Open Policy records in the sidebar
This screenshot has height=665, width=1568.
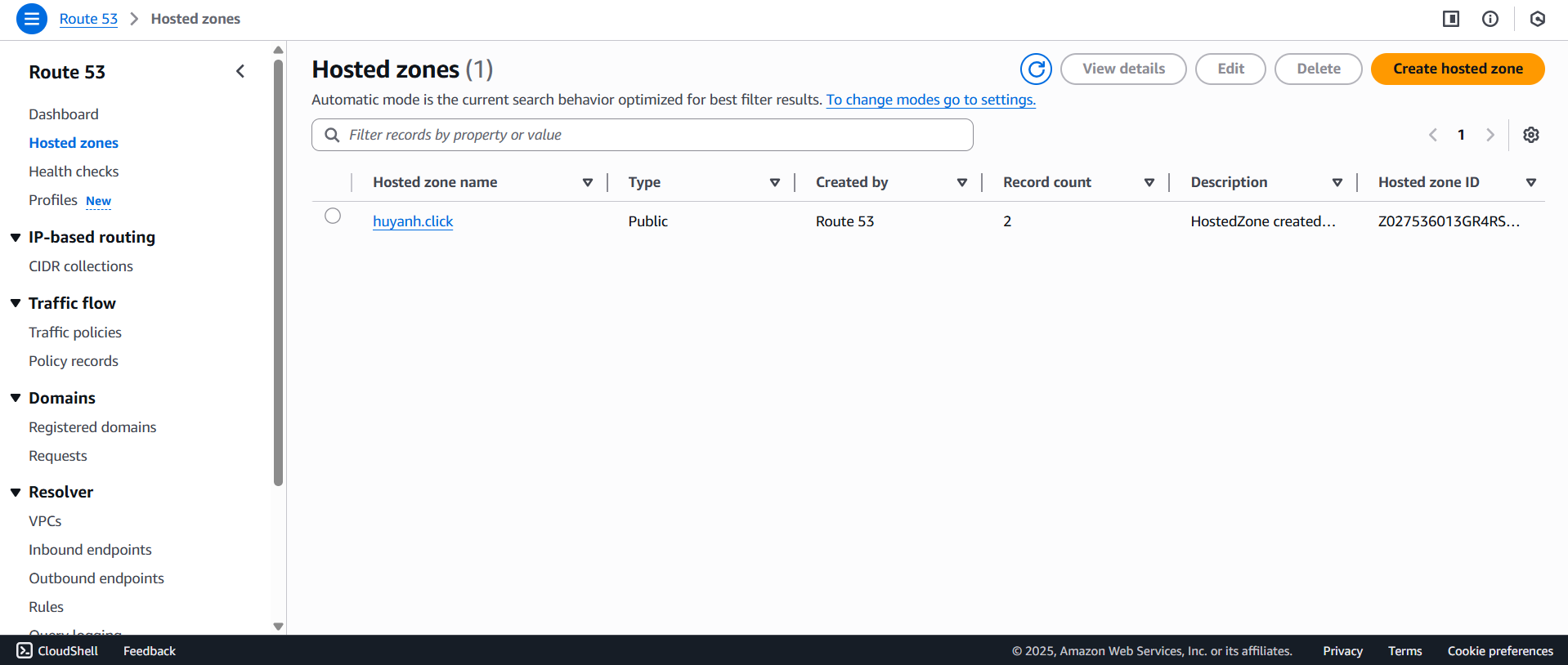74,361
